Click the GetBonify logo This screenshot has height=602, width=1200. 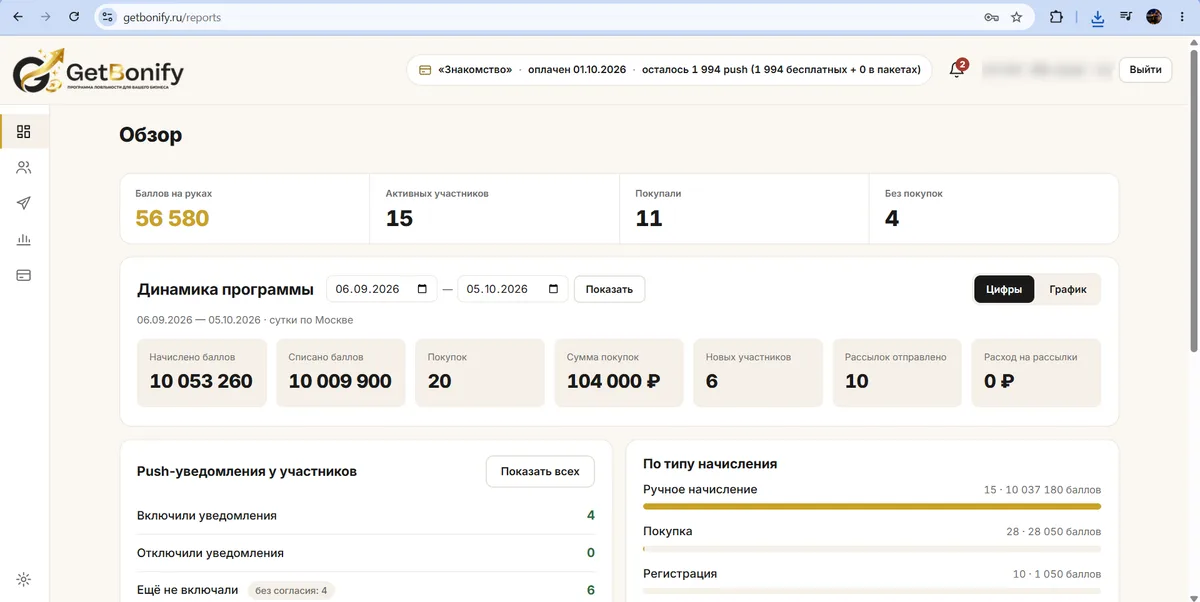98,73
